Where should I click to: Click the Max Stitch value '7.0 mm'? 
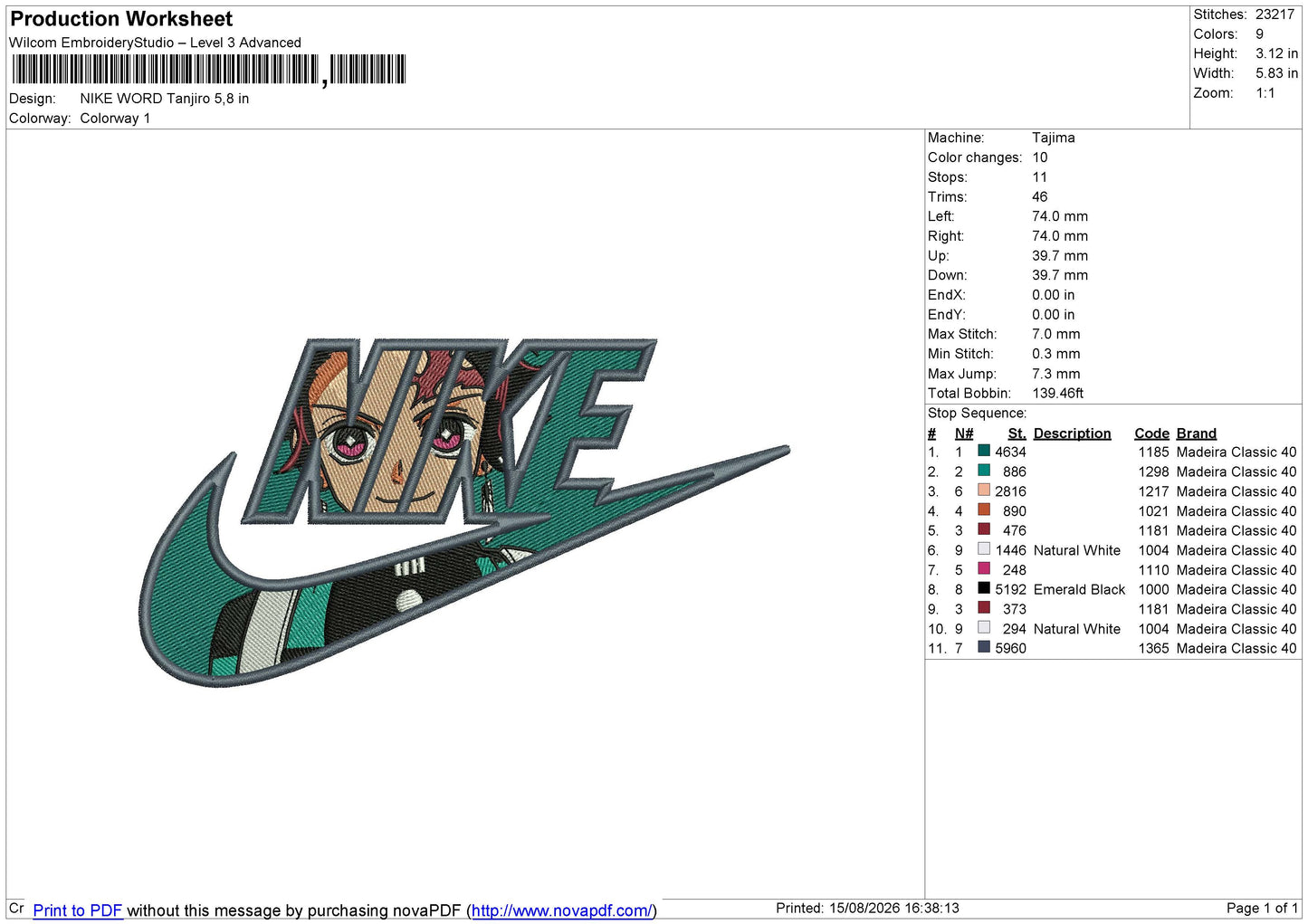coord(1056,334)
